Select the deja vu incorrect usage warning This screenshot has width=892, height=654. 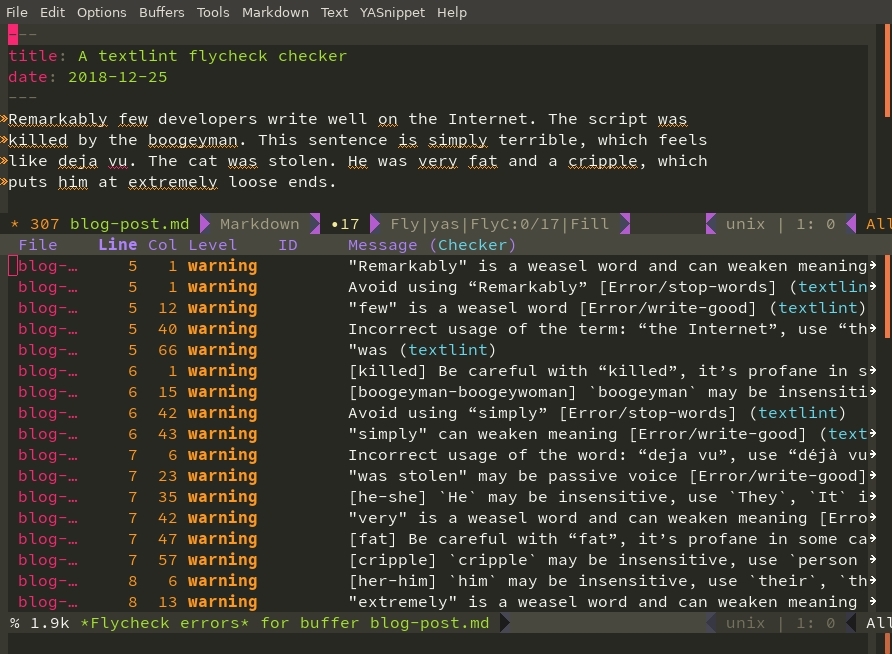[442, 456]
